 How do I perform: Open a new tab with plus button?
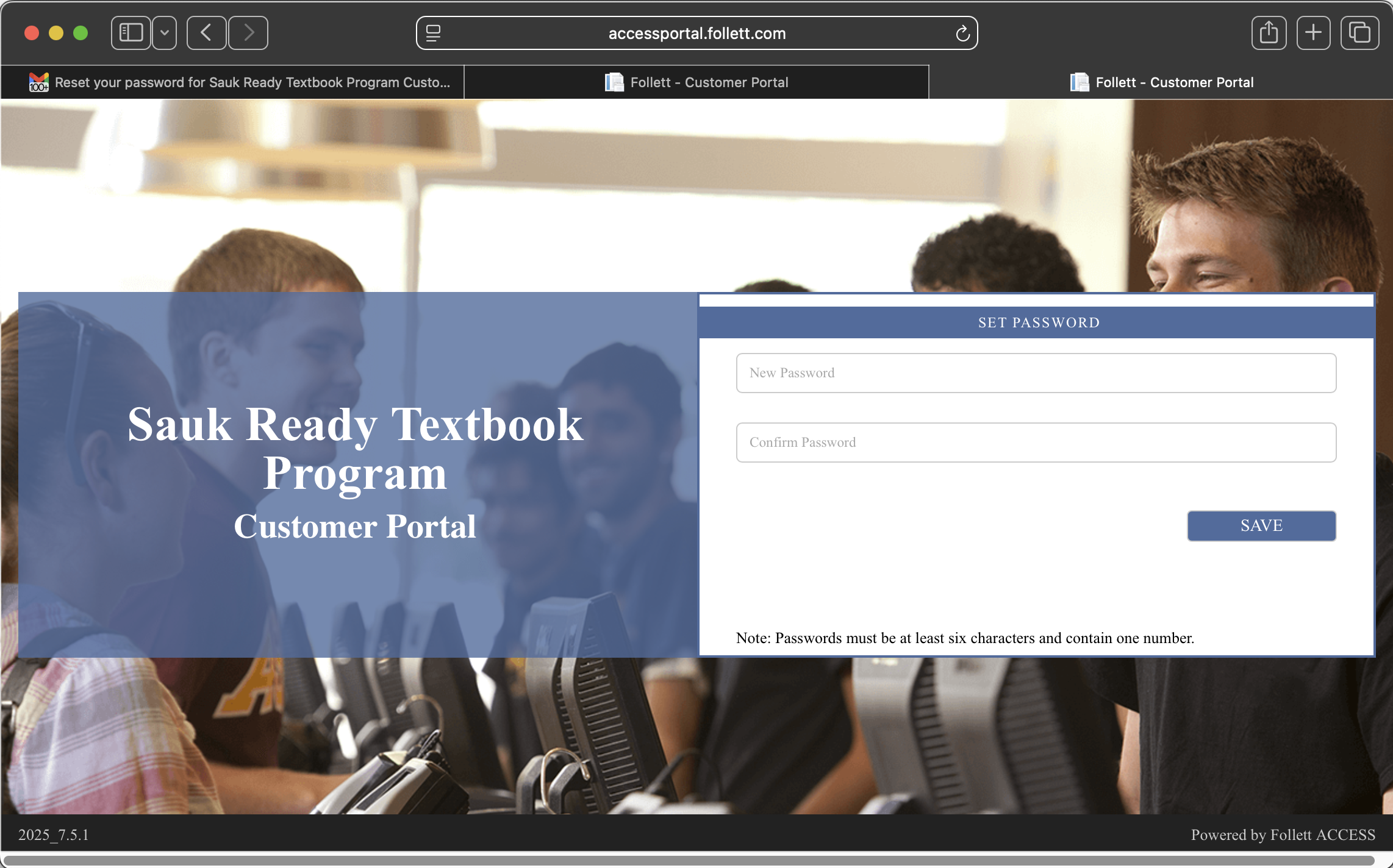point(1314,33)
